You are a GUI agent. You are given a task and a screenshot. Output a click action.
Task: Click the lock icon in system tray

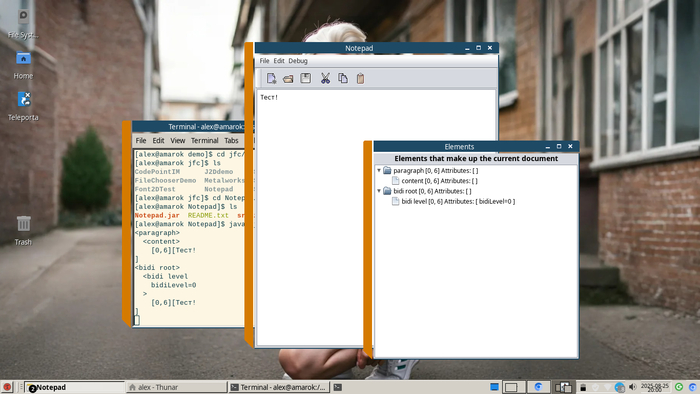pyautogui.click(x=583, y=387)
